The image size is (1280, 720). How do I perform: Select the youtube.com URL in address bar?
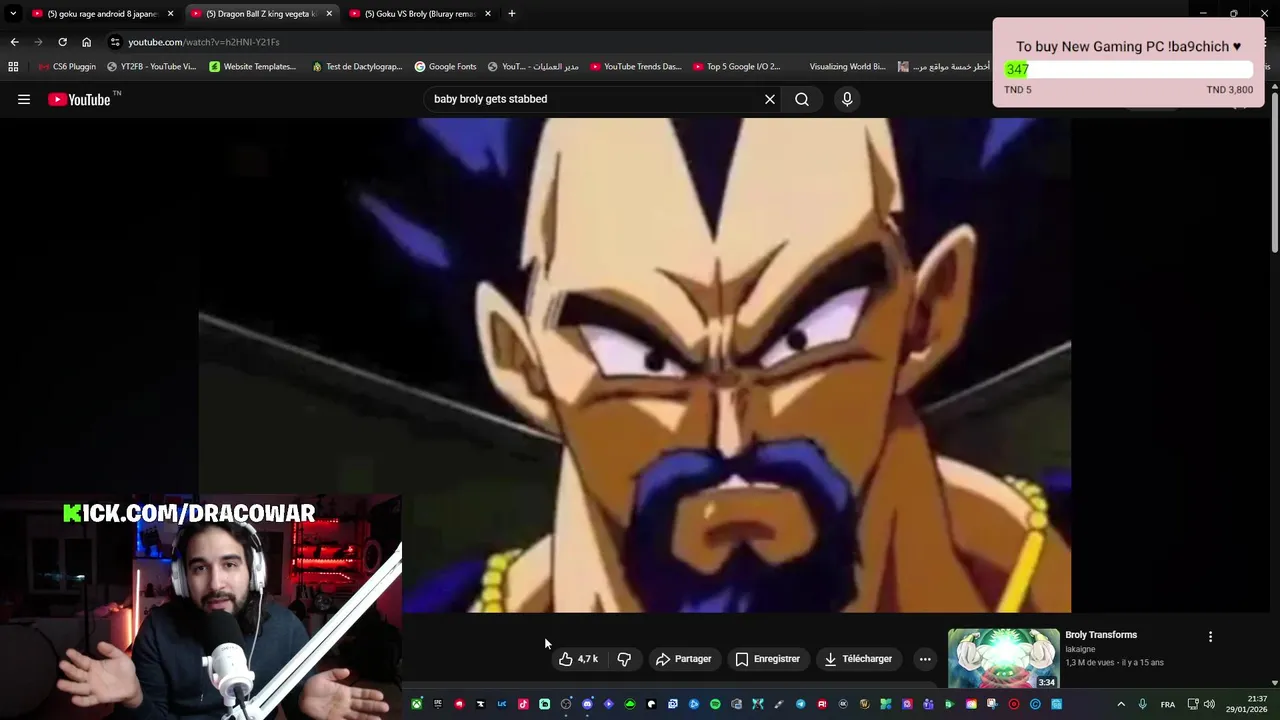204,42
